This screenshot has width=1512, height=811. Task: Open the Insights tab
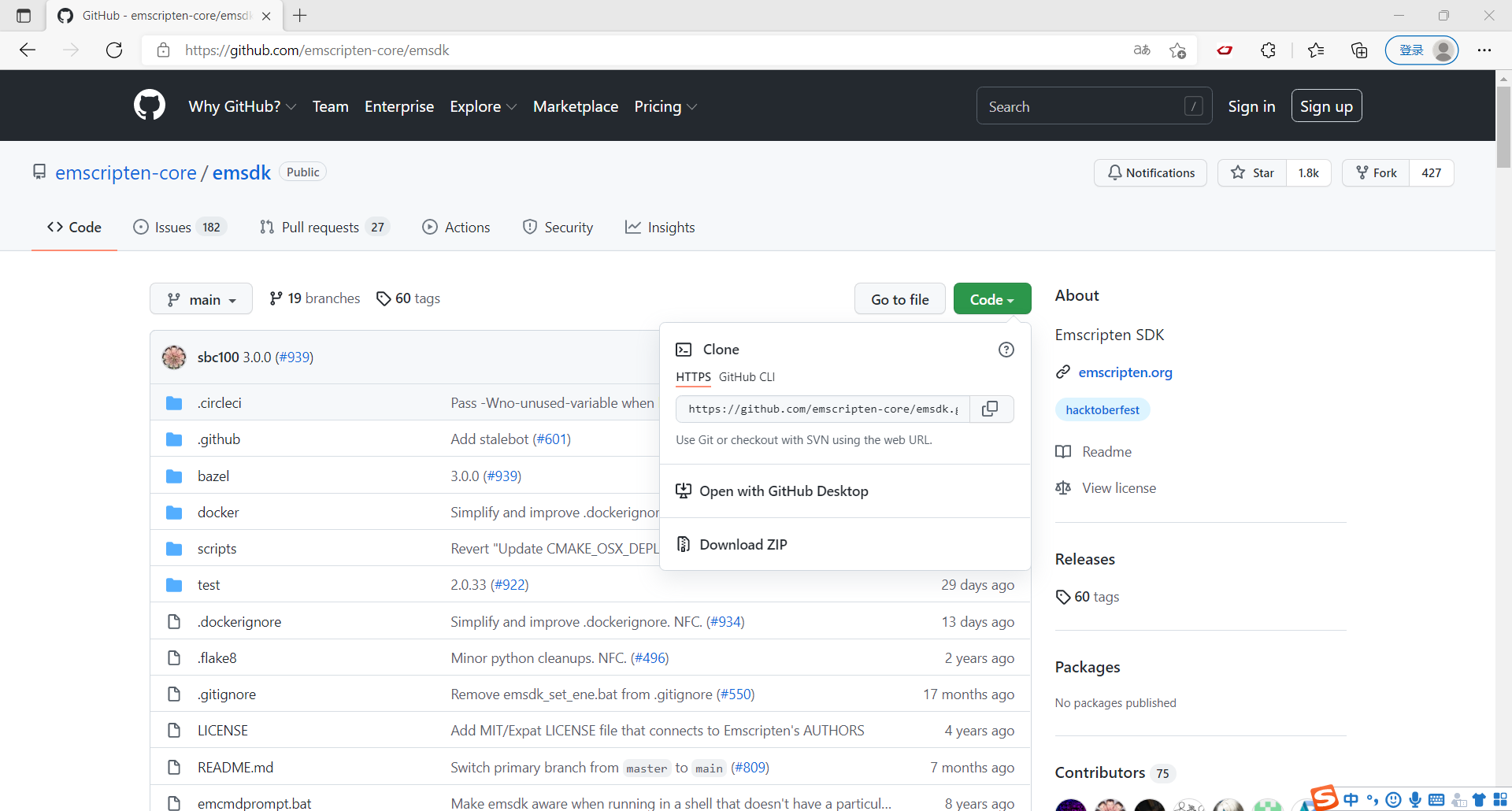click(660, 228)
